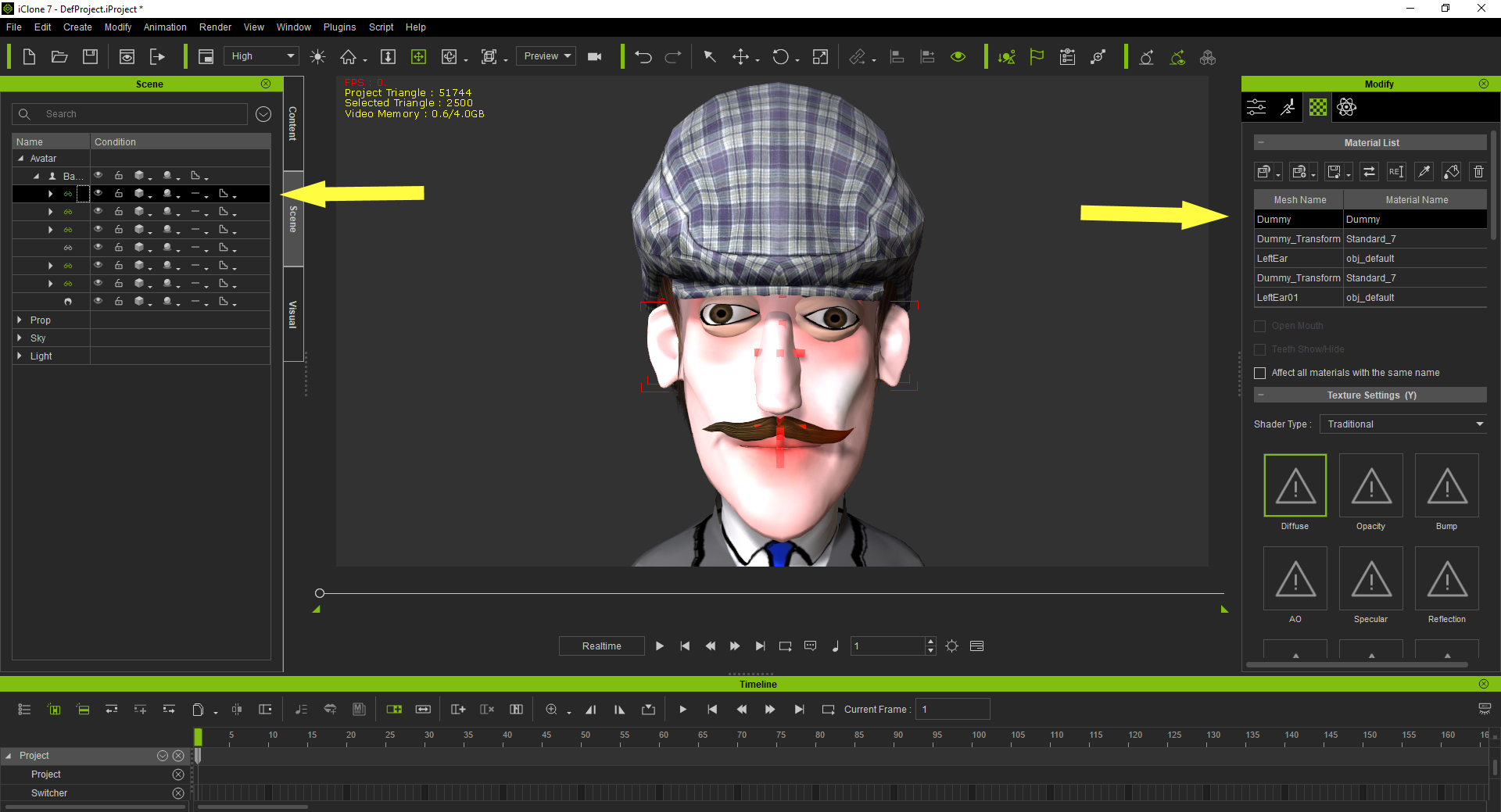Toggle the lock icon on Ba... row

119,176
